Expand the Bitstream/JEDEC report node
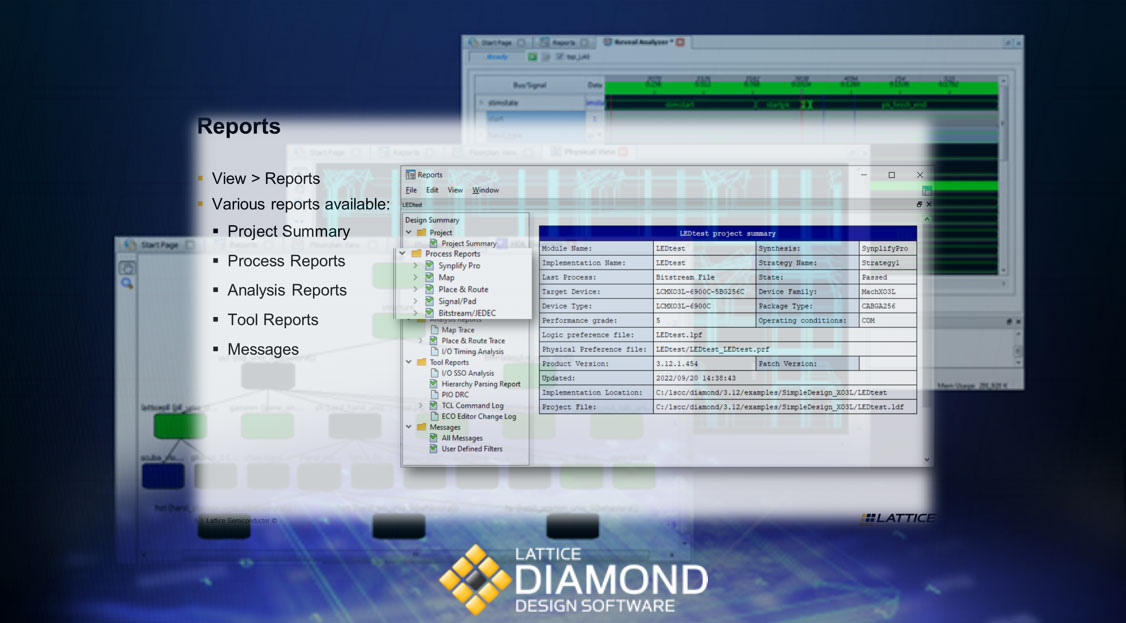Viewport: 1126px width, 623px height. pos(415,313)
